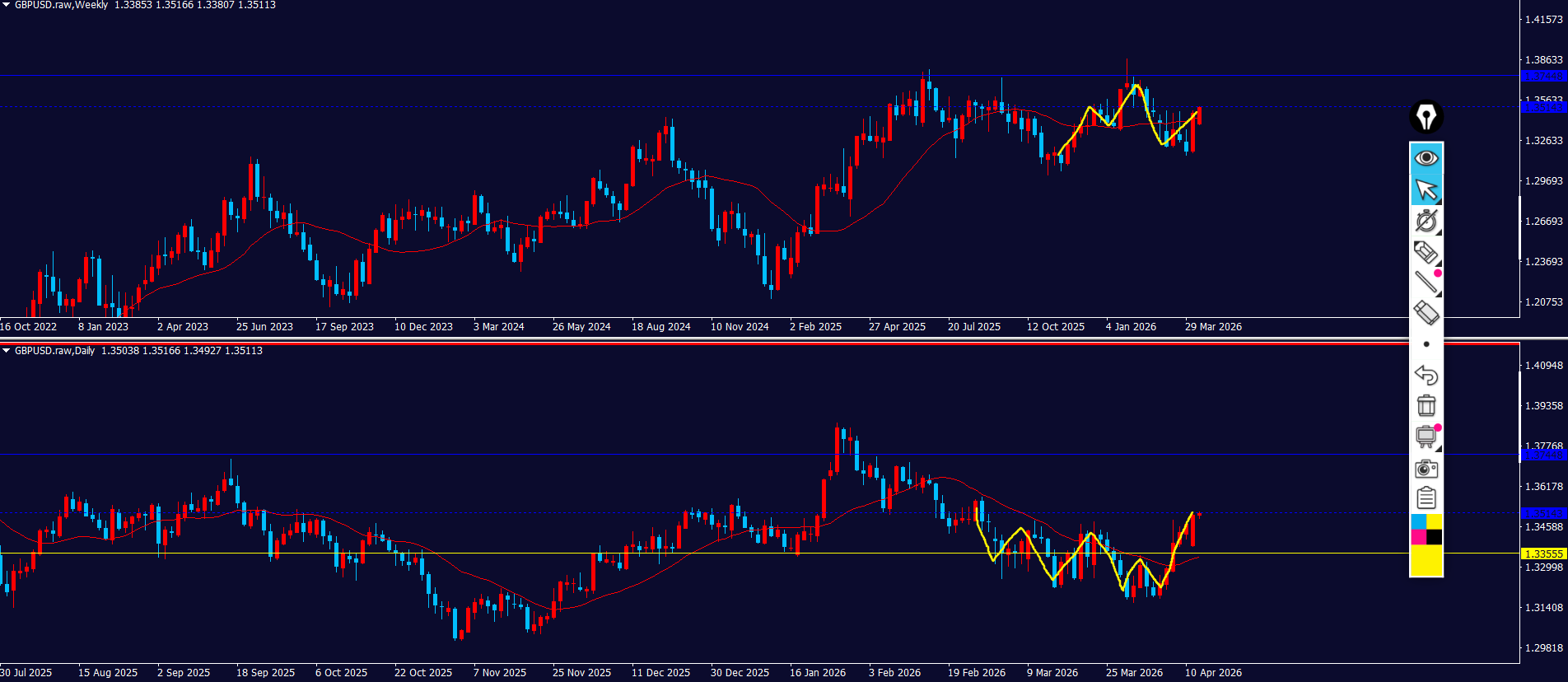Pick the eraser tool
The width and height of the screenshot is (1568, 682).
coord(1426,313)
